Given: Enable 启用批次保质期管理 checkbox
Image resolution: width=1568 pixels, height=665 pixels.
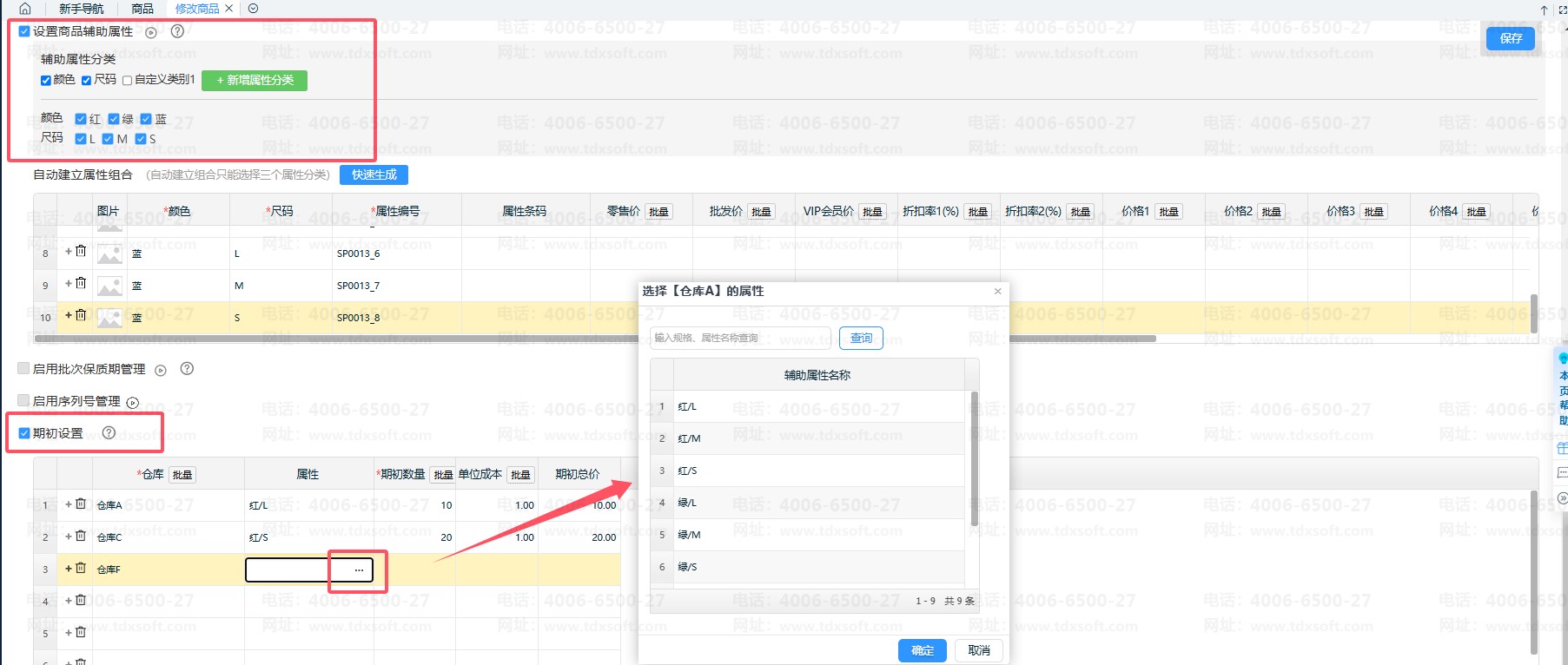Looking at the screenshot, I should pos(23,369).
